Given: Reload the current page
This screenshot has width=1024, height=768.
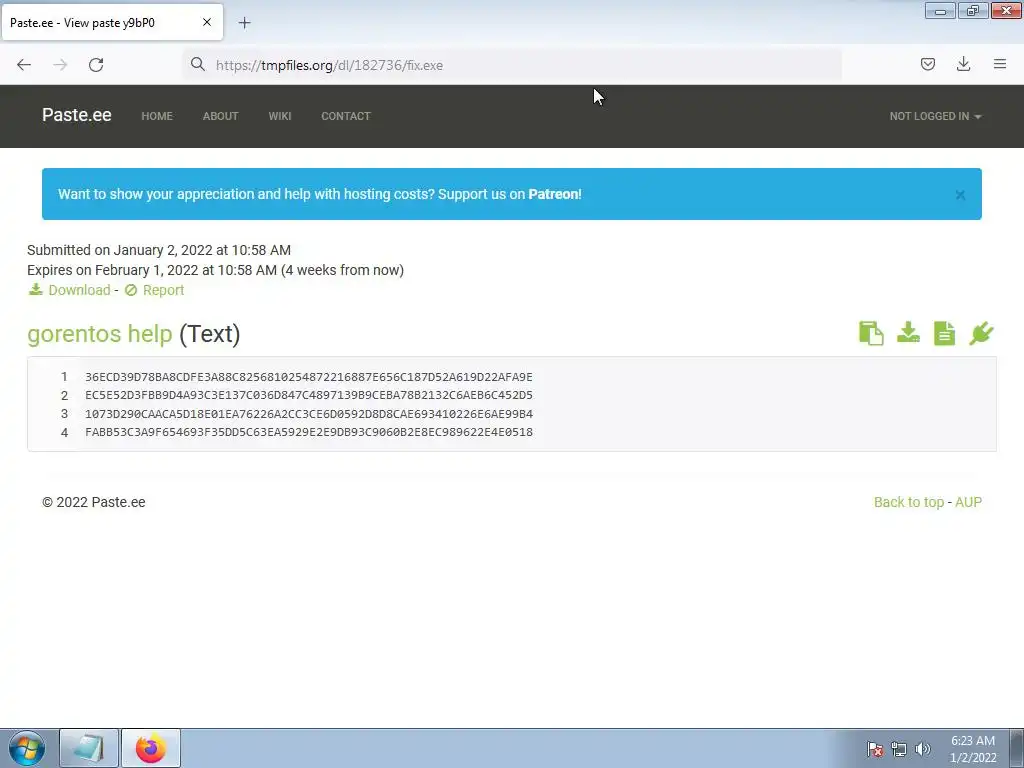Looking at the screenshot, I should 96,65.
